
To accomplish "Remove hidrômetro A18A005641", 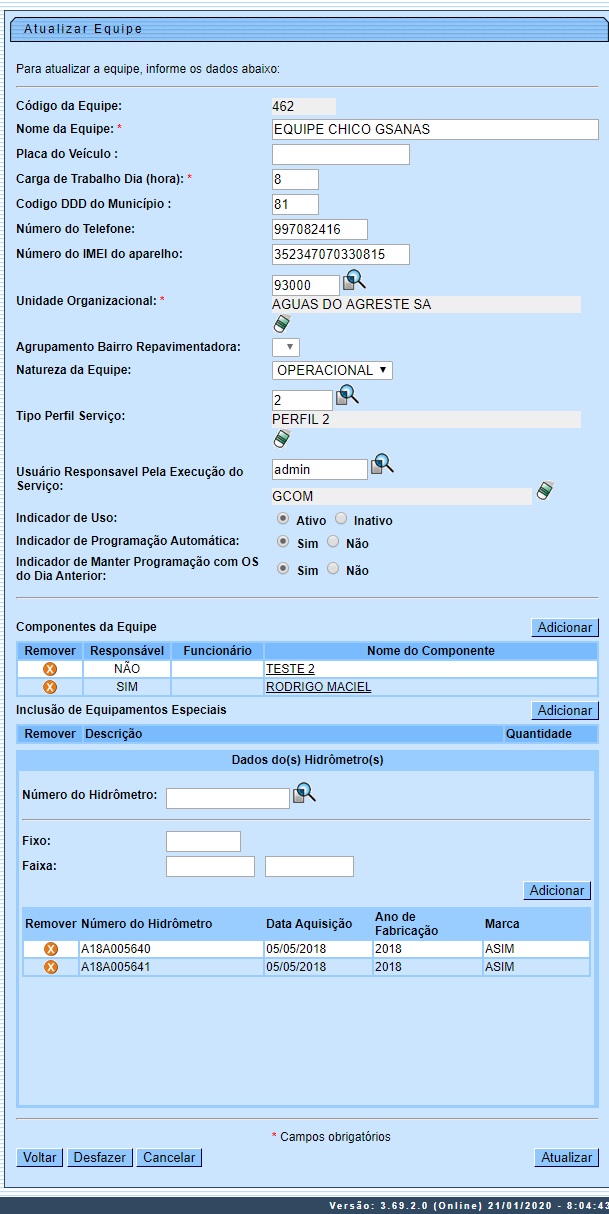I will tap(51, 967).
